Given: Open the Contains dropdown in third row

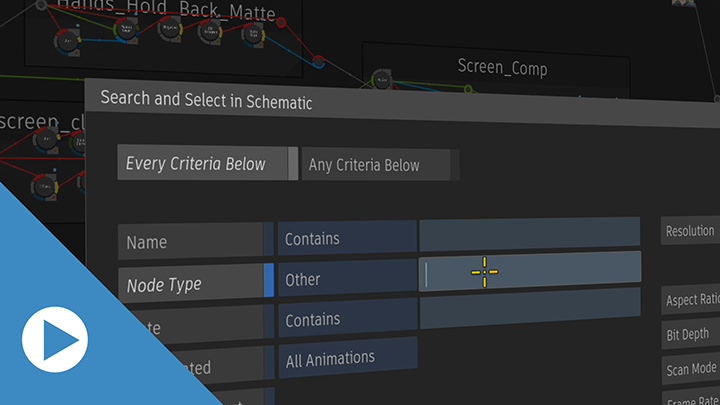Looking at the screenshot, I should [348, 318].
